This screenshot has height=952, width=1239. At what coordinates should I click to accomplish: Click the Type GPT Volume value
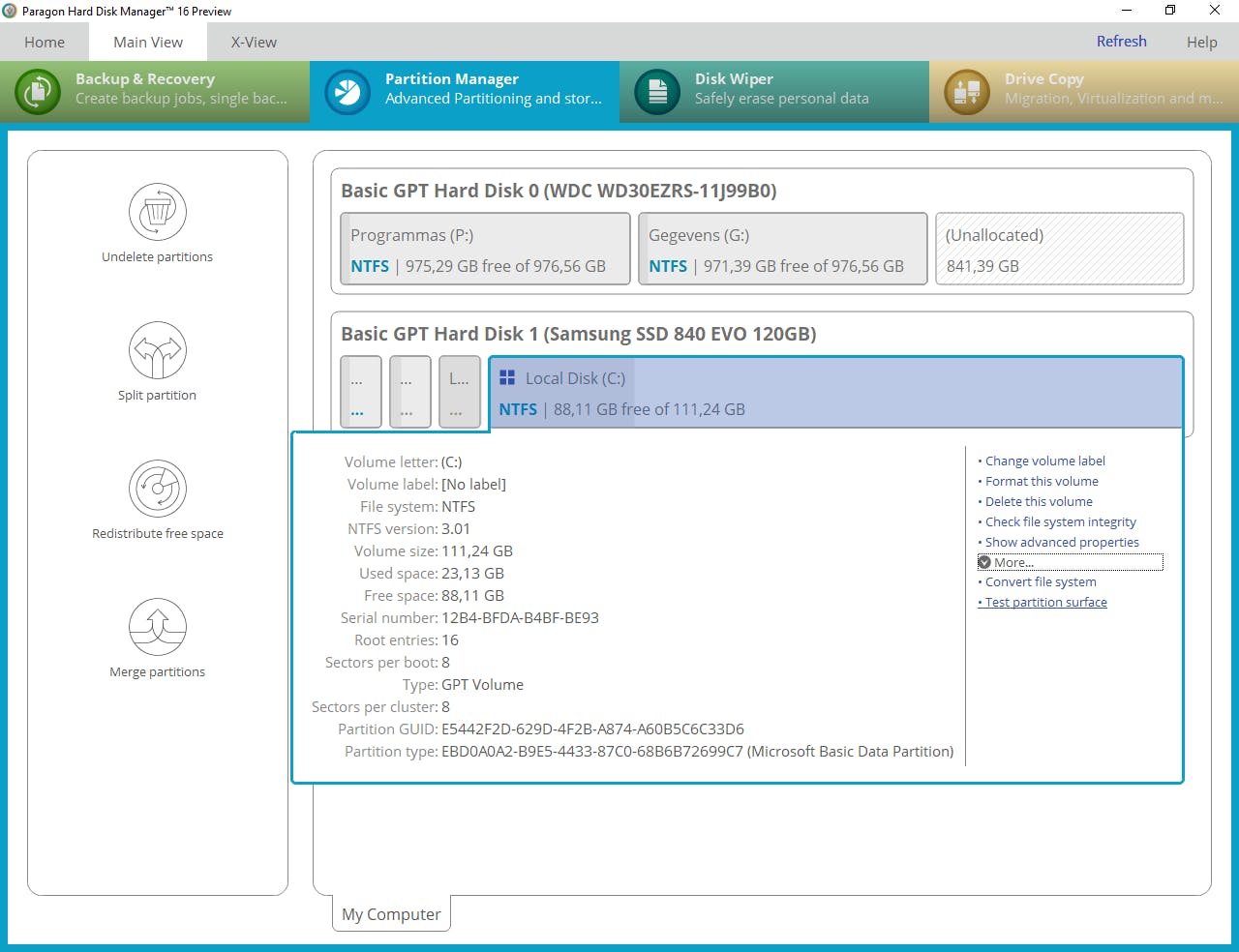pos(482,684)
